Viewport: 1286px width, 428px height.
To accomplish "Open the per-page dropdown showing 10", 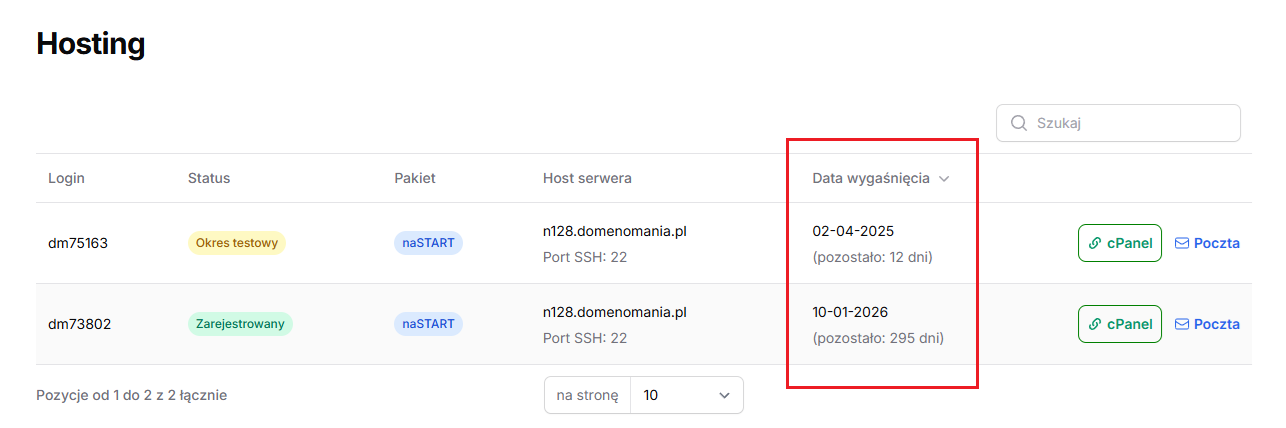I will pyautogui.click(x=687, y=395).
